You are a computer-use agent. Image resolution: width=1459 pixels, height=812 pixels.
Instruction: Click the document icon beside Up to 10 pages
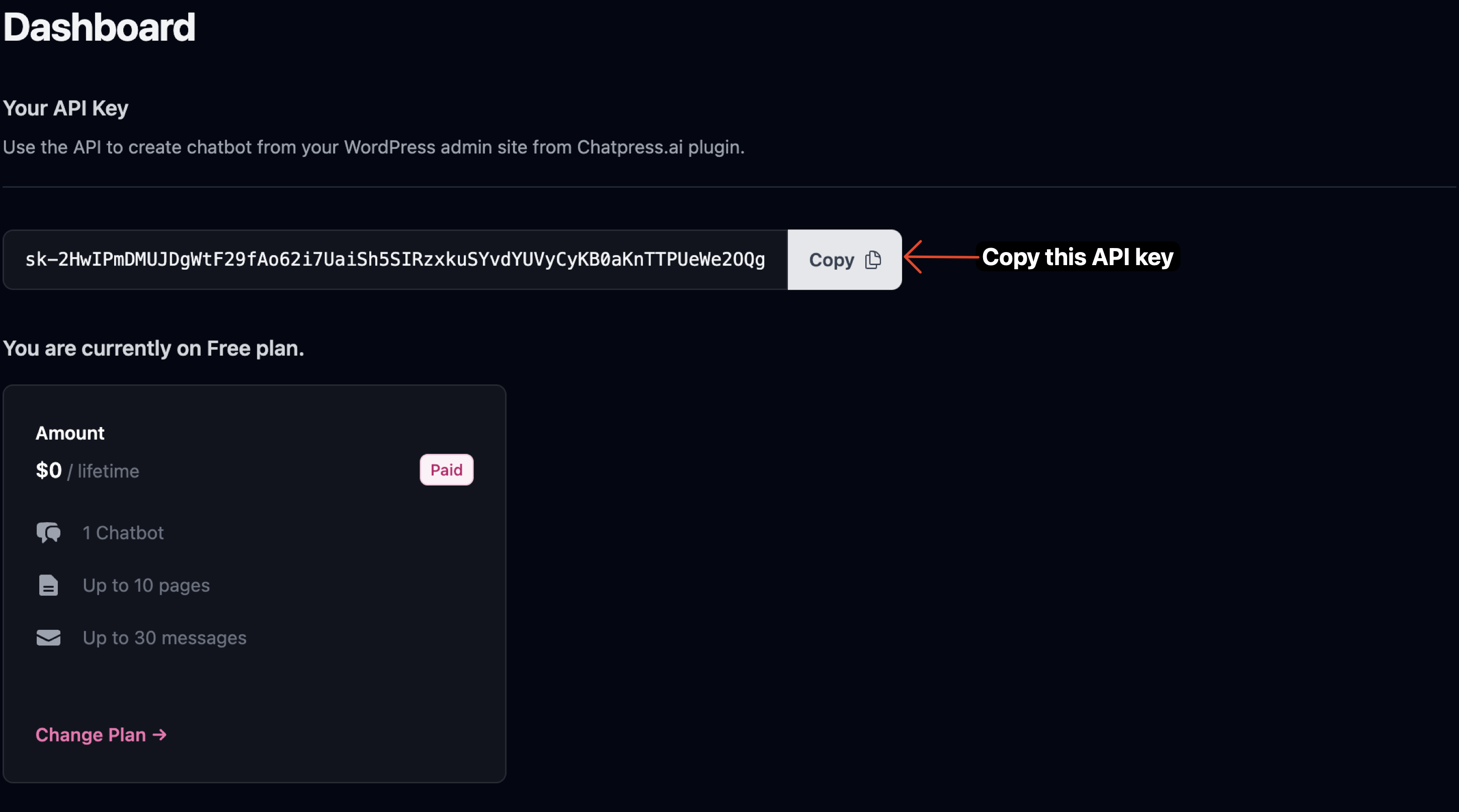click(48, 586)
